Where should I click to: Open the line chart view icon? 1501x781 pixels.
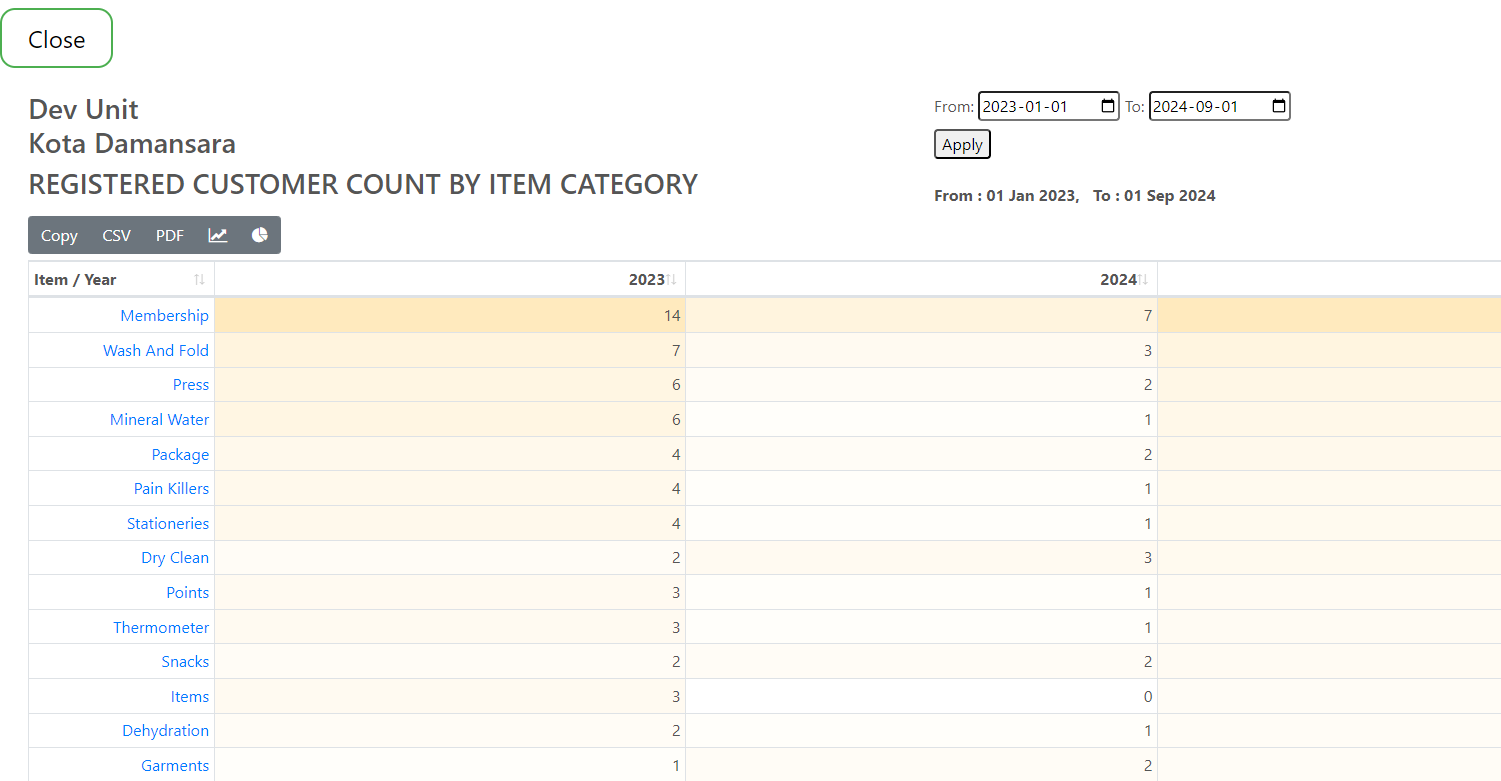(218, 235)
